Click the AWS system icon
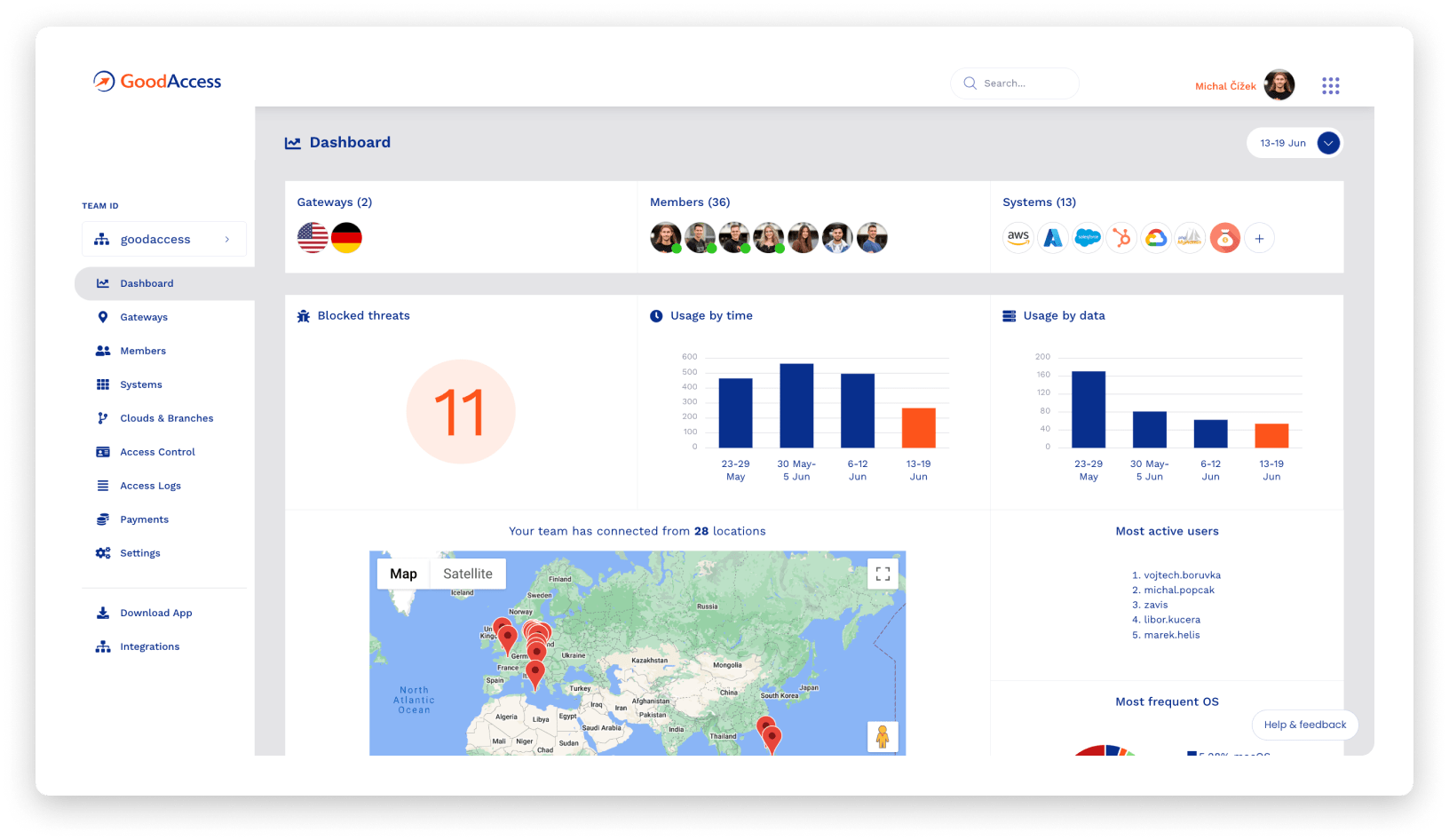The width and height of the screenshot is (1449, 840). point(1018,238)
